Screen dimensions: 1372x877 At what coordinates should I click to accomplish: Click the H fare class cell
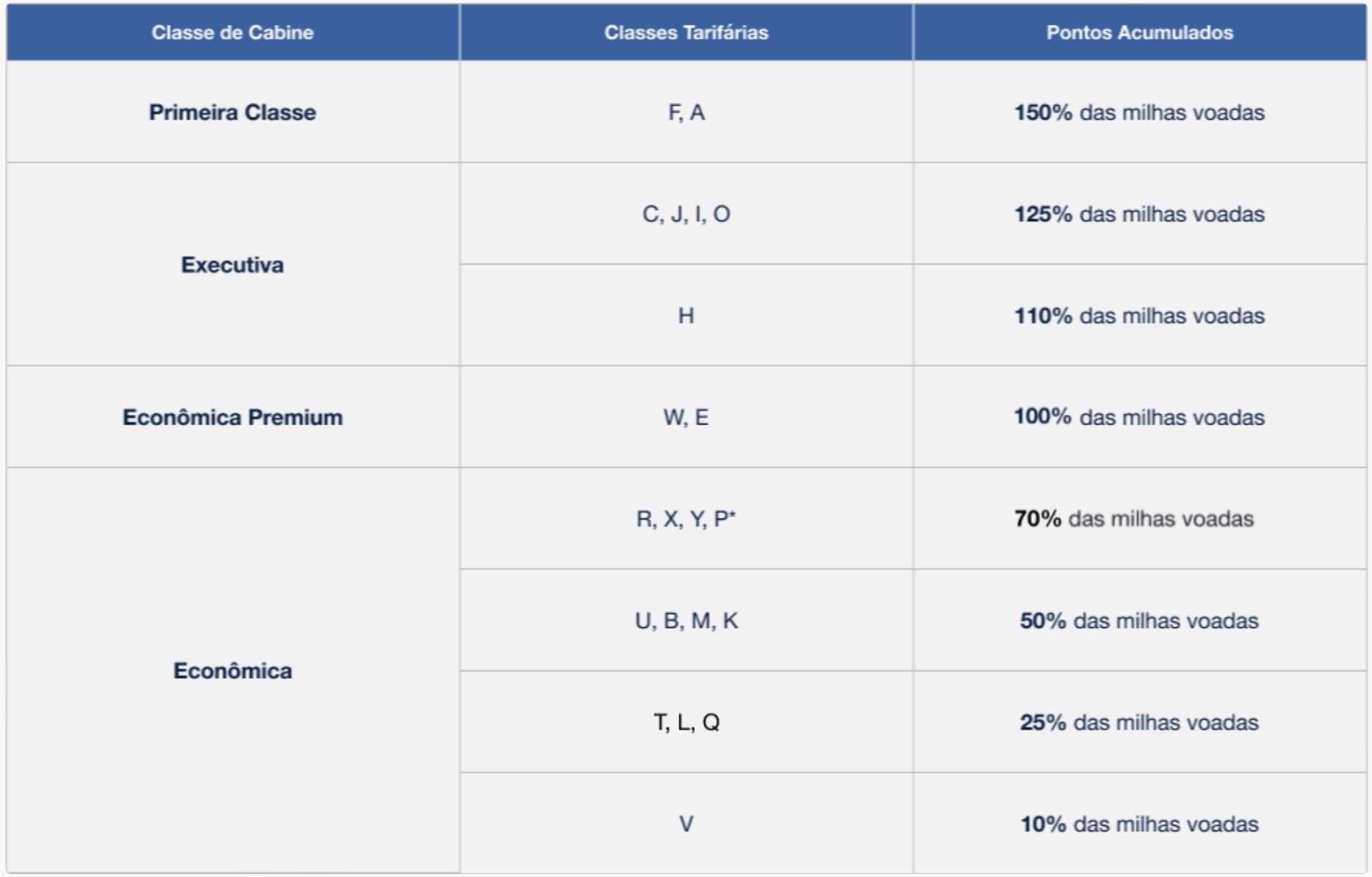[x=686, y=316]
